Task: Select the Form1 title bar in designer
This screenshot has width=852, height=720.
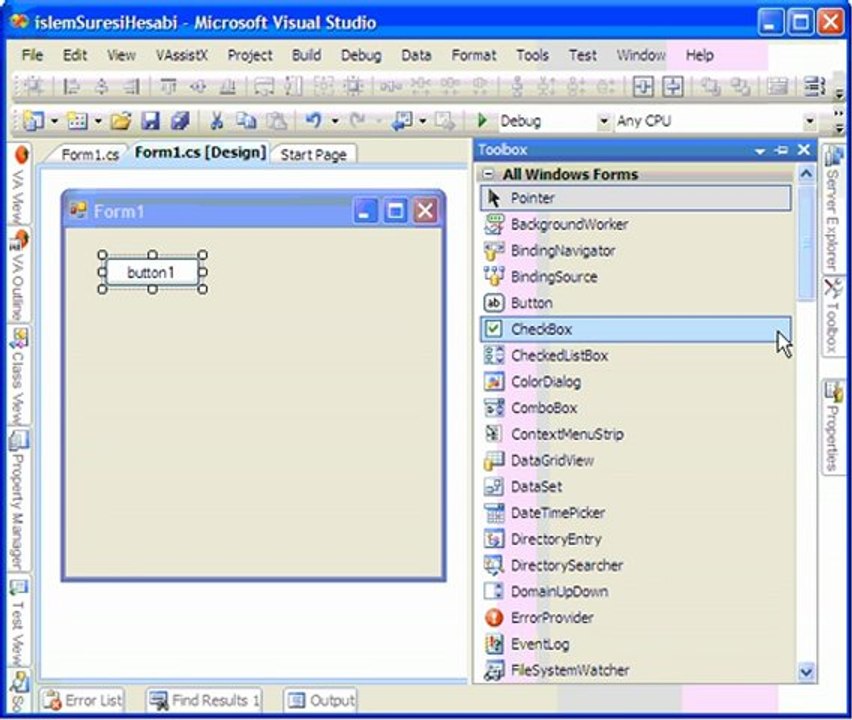Action: pos(253,210)
